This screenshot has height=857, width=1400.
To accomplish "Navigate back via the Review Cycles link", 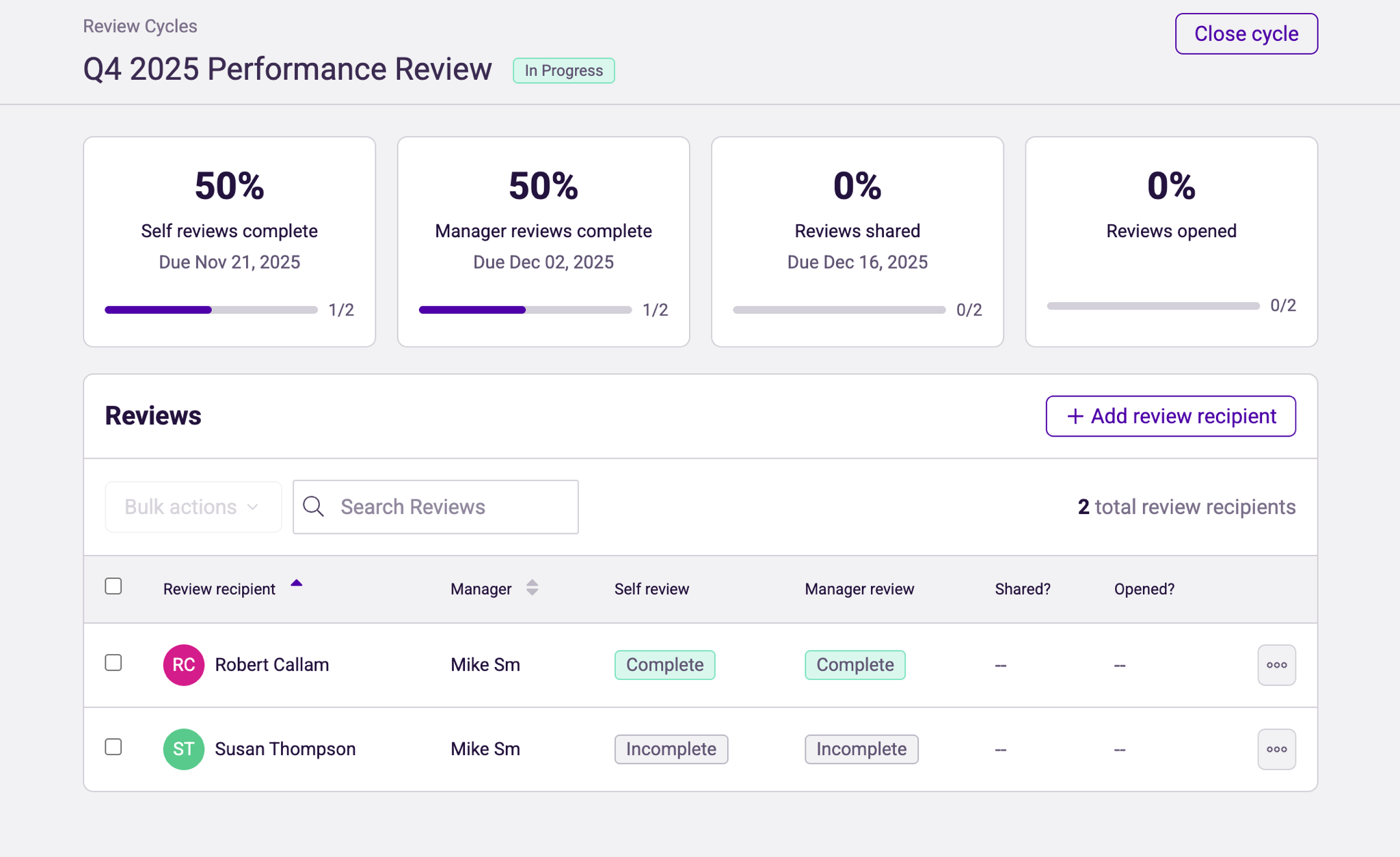I will pos(139,26).
